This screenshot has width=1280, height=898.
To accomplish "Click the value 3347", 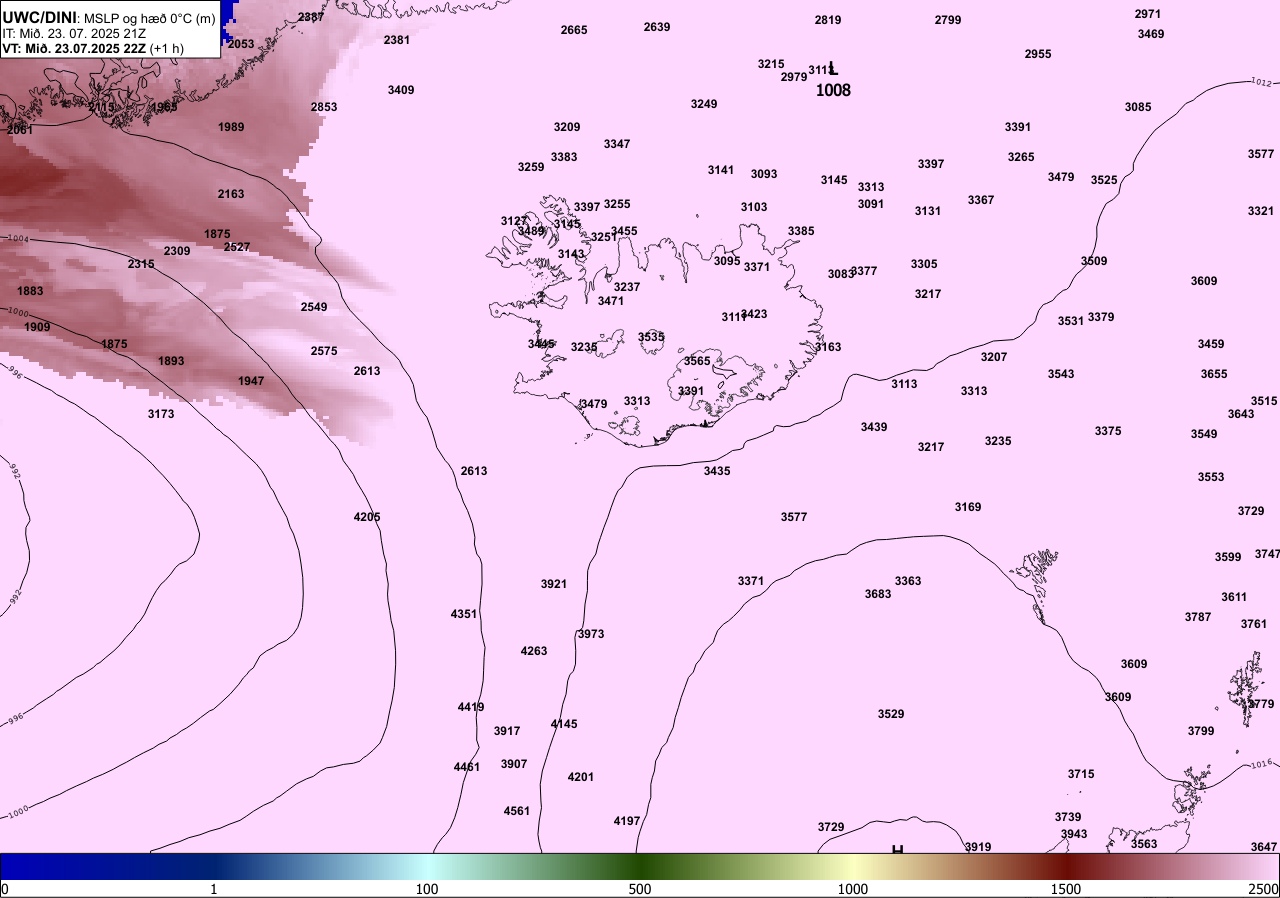I will click(x=617, y=144).
